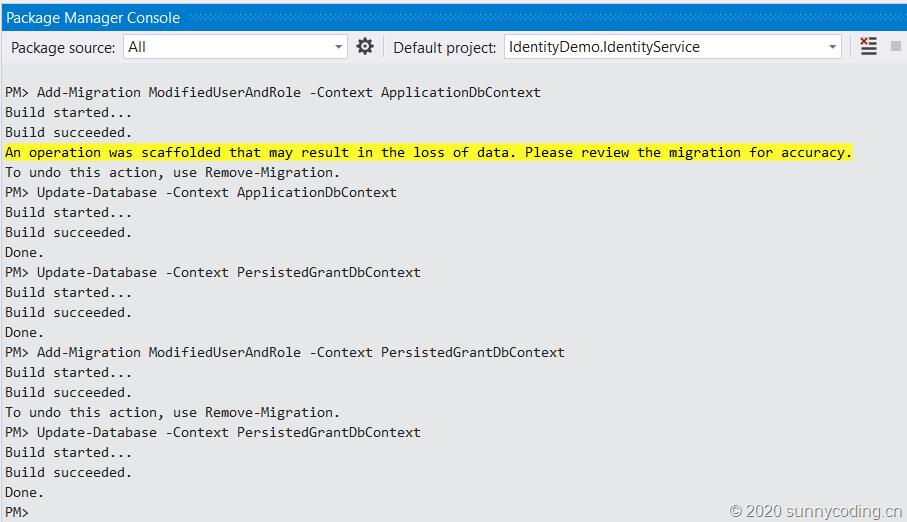This screenshot has height=522, width=907.
Task: Click the sunnycoding.cn copyright watermark
Action: pos(816,511)
